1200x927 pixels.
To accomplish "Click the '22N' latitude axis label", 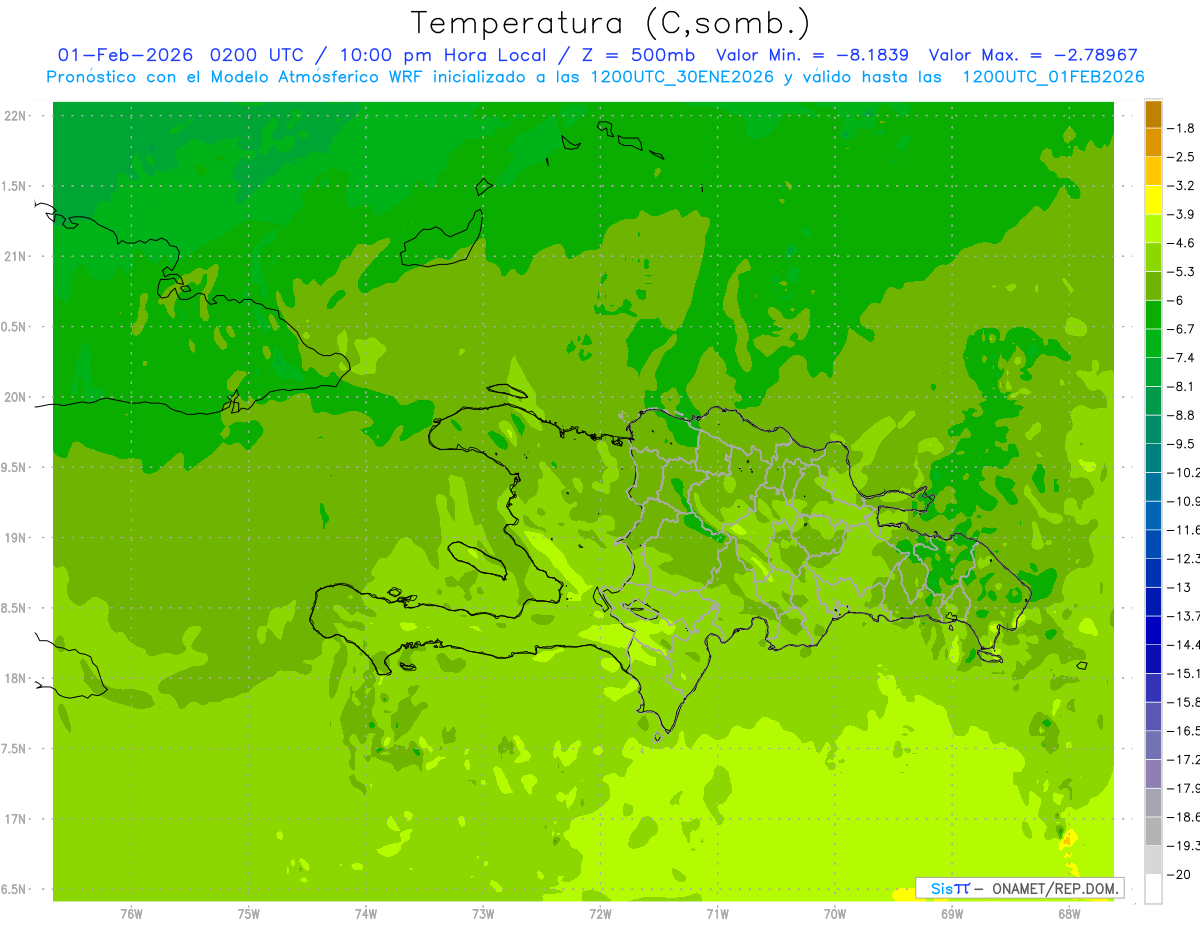I will (14, 116).
